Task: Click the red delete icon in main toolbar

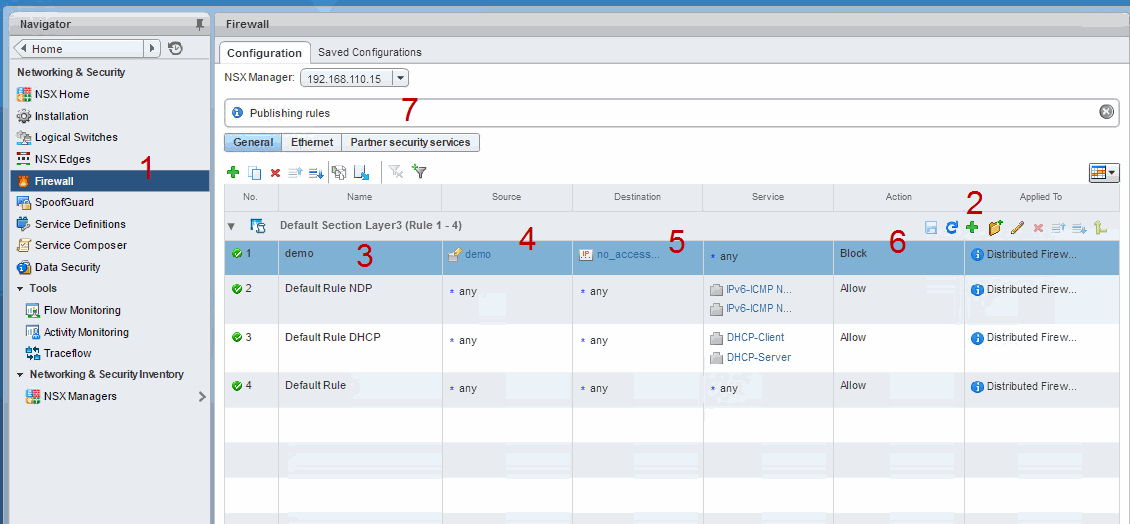Action: 275,172
